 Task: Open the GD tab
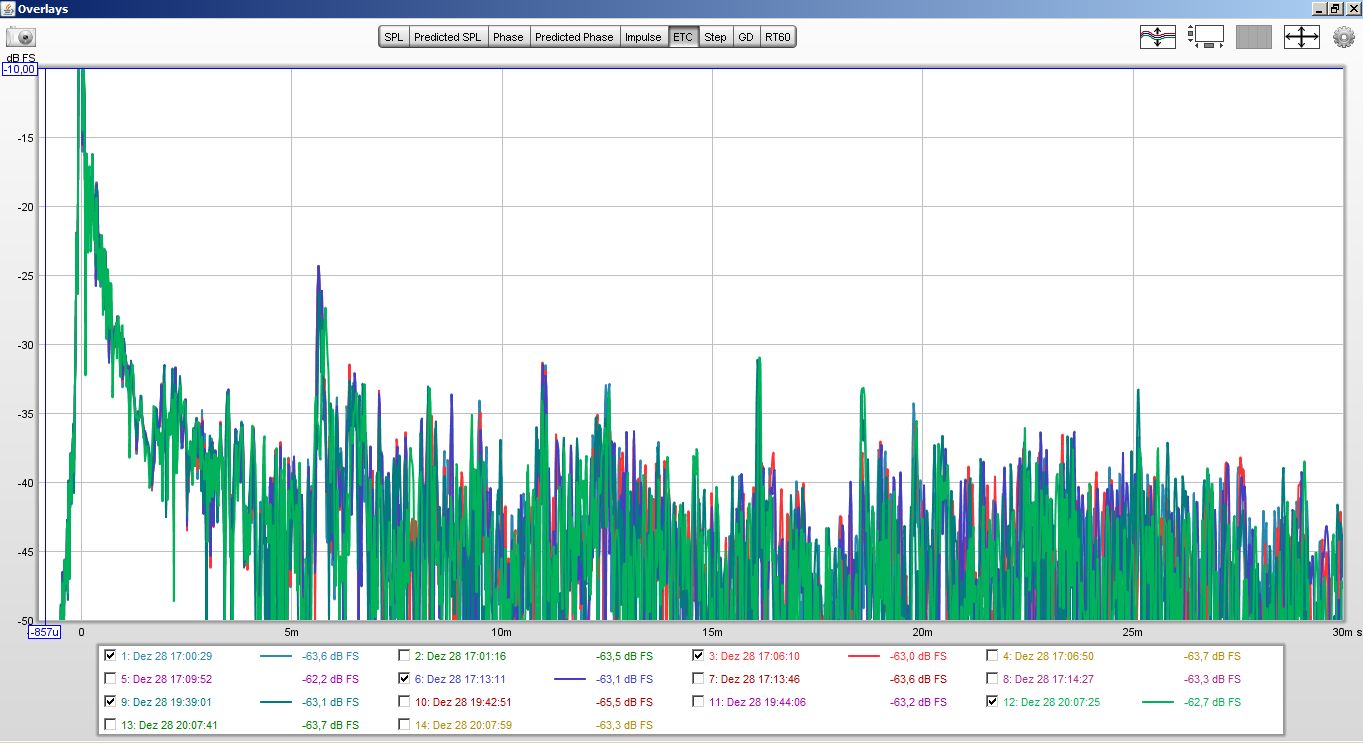746,37
